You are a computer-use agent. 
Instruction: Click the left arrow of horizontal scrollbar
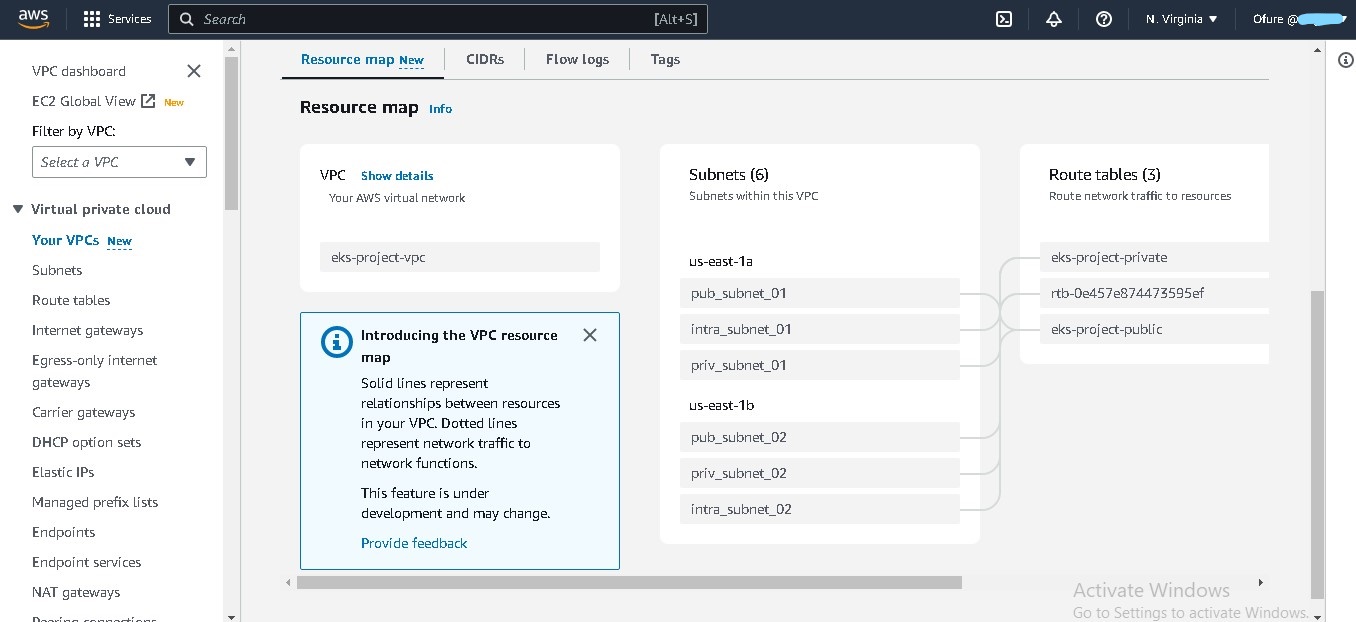tap(289, 582)
